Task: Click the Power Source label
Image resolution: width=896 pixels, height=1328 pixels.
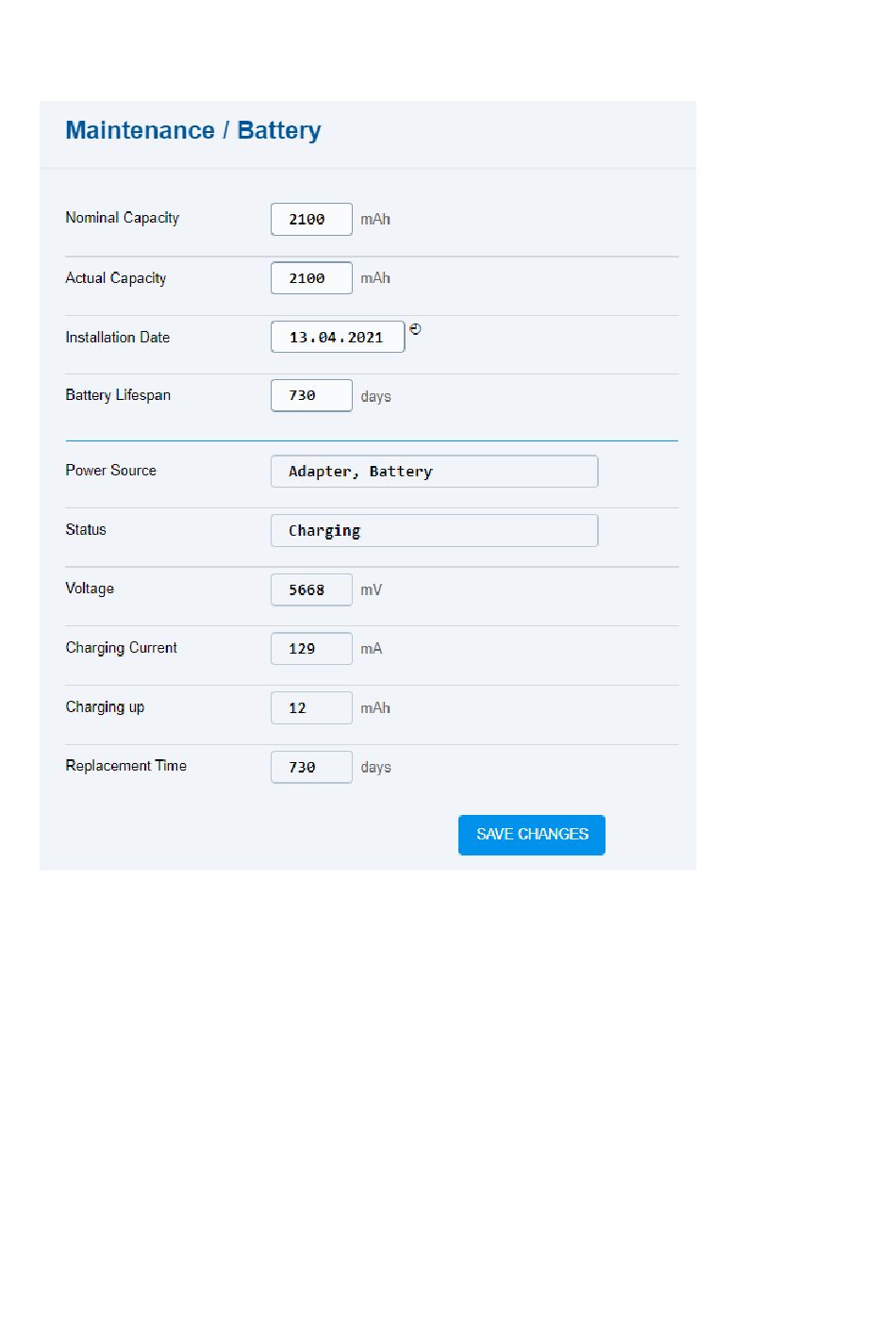Action: pyautogui.click(x=110, y=471)
